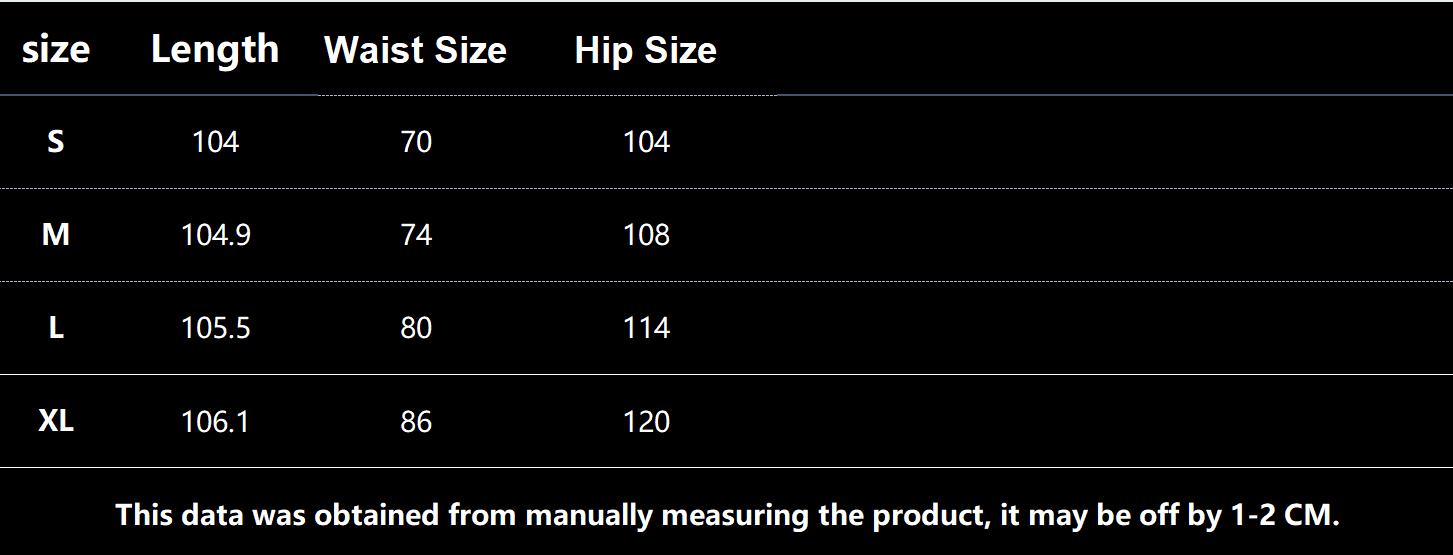Click the Waist Size value 80
The width and height of the screenshot is (1453, 555).
click(x=415, y=328)
